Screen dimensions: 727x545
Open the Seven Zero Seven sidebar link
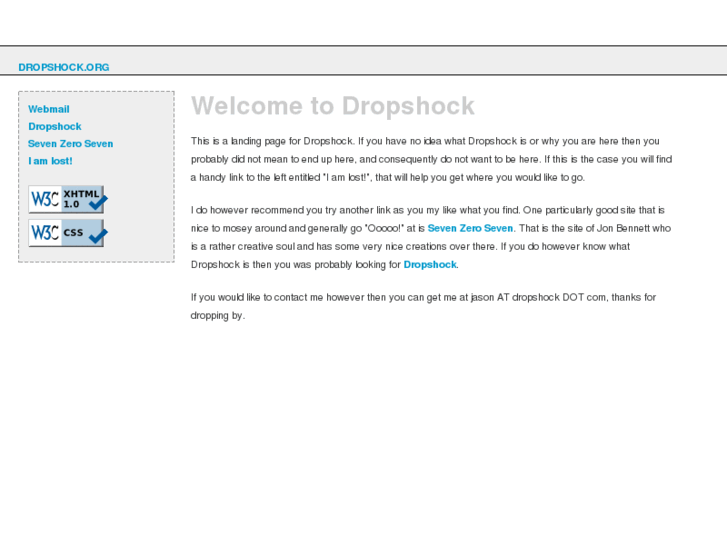click(x=70, y=144)
